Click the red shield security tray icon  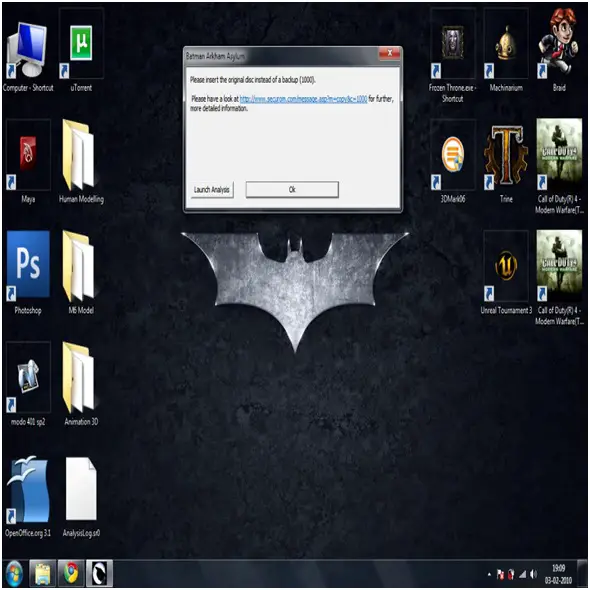511,574
